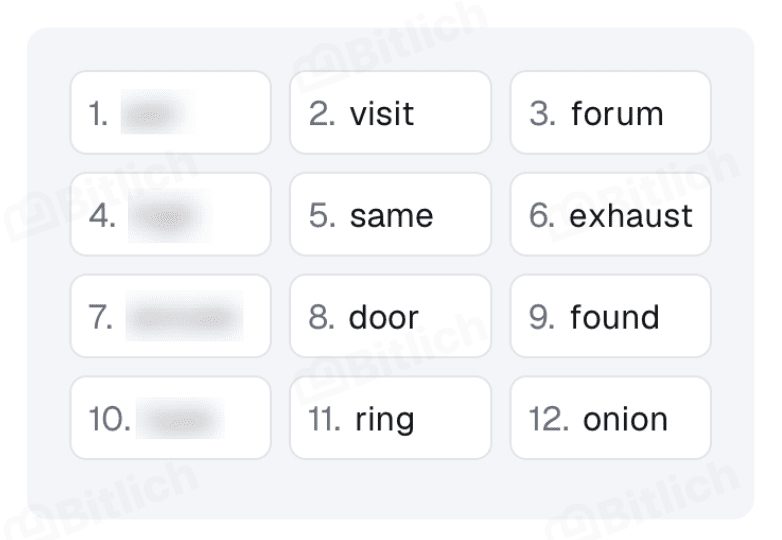Click the 'forum' word in box 3
Screen dimensions: 782x540
[617, 114]
